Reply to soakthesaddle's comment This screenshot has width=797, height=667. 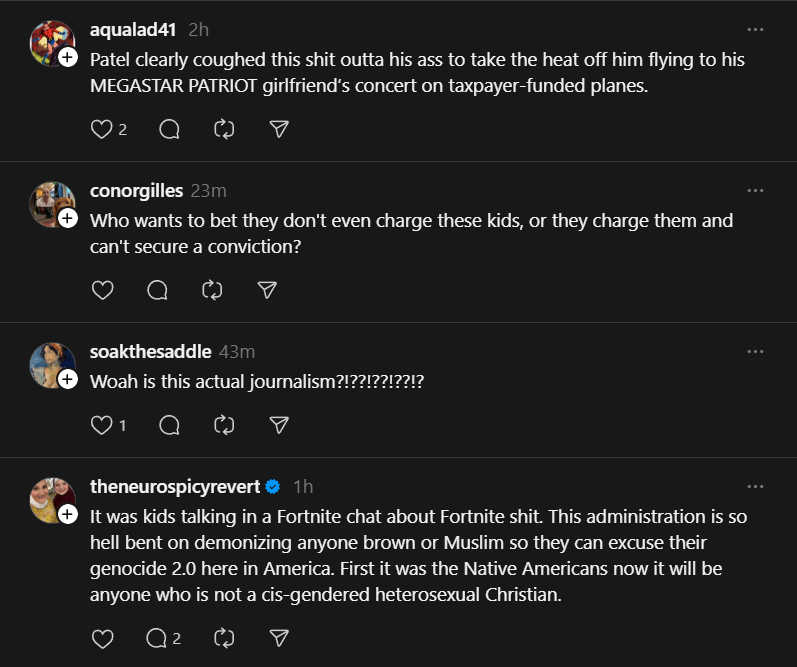click(169, 425)
